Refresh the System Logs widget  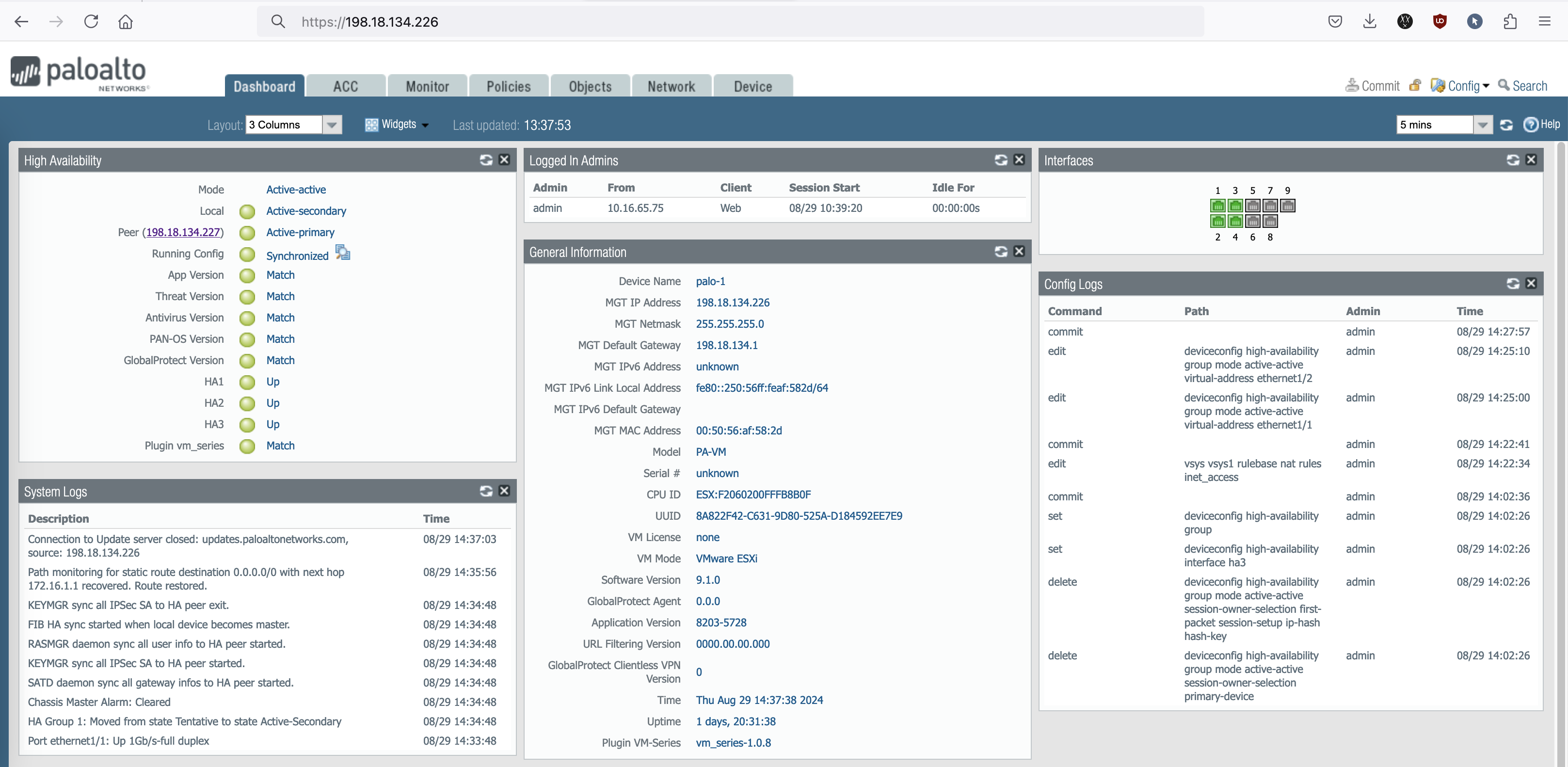pyautogui.click(x=485, y=491)
